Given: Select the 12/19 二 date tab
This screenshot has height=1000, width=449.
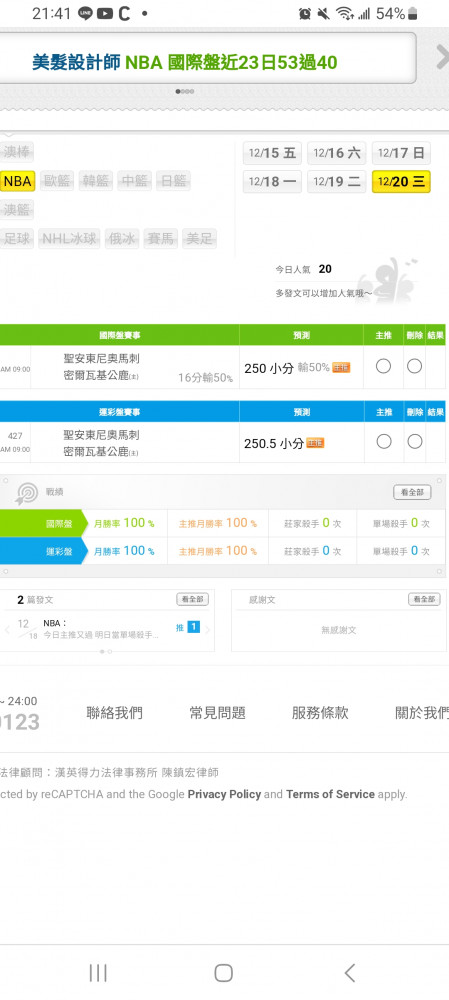Looking at the screenshot, I should click(337, 182).
